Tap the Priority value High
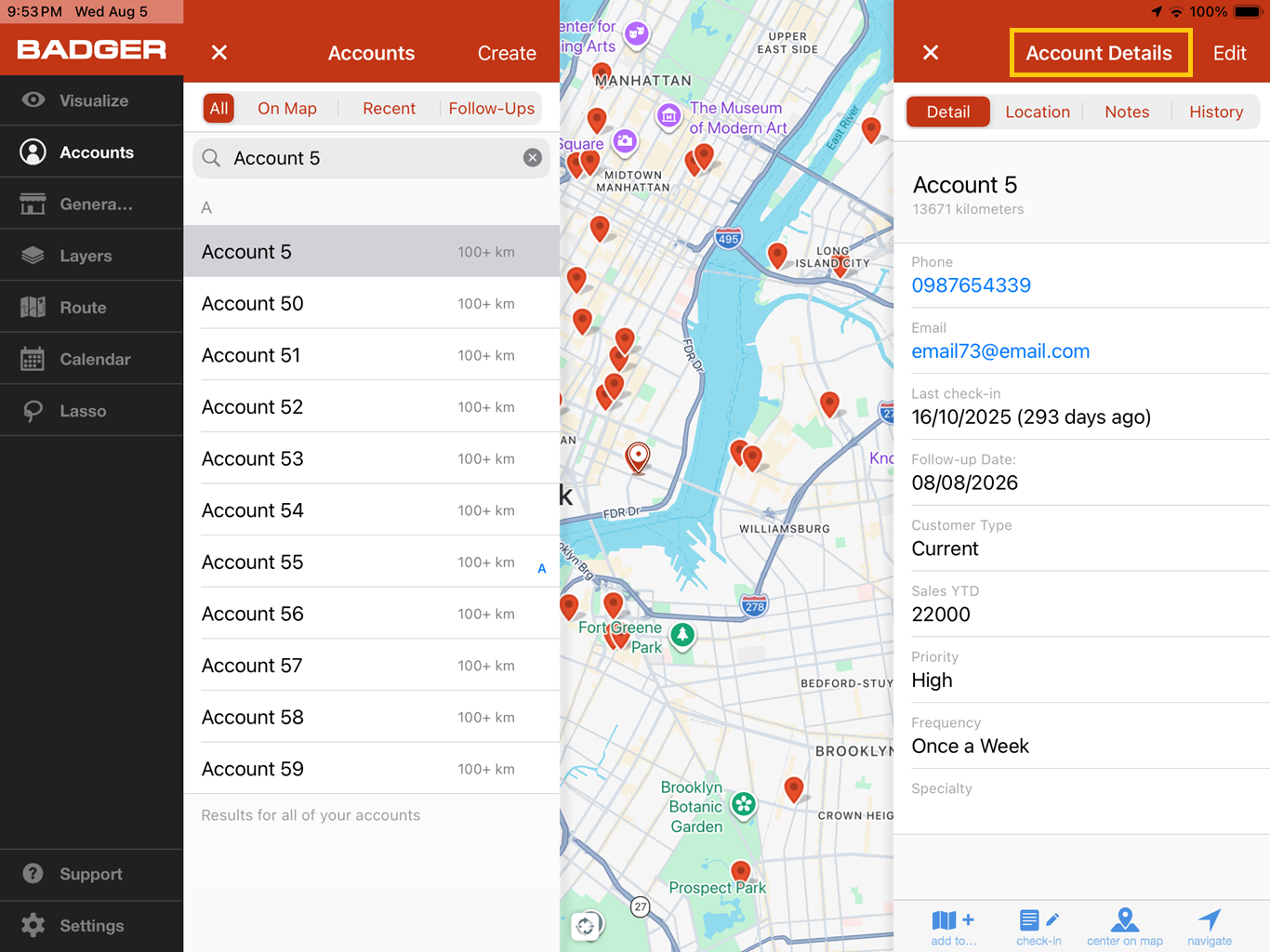This screenshot has height=952, width=1270. point(932,681)
